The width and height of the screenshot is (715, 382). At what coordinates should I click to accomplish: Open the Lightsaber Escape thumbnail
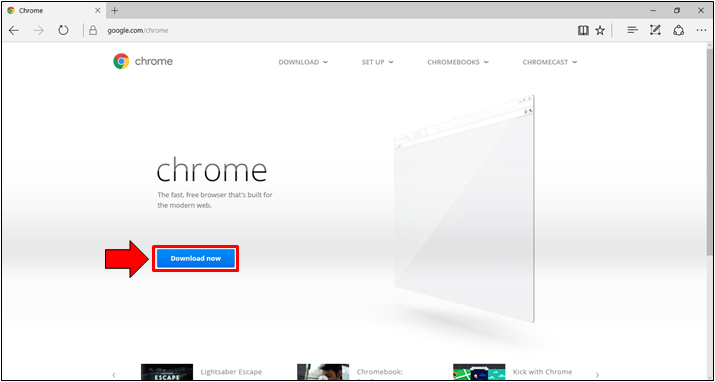167,372
